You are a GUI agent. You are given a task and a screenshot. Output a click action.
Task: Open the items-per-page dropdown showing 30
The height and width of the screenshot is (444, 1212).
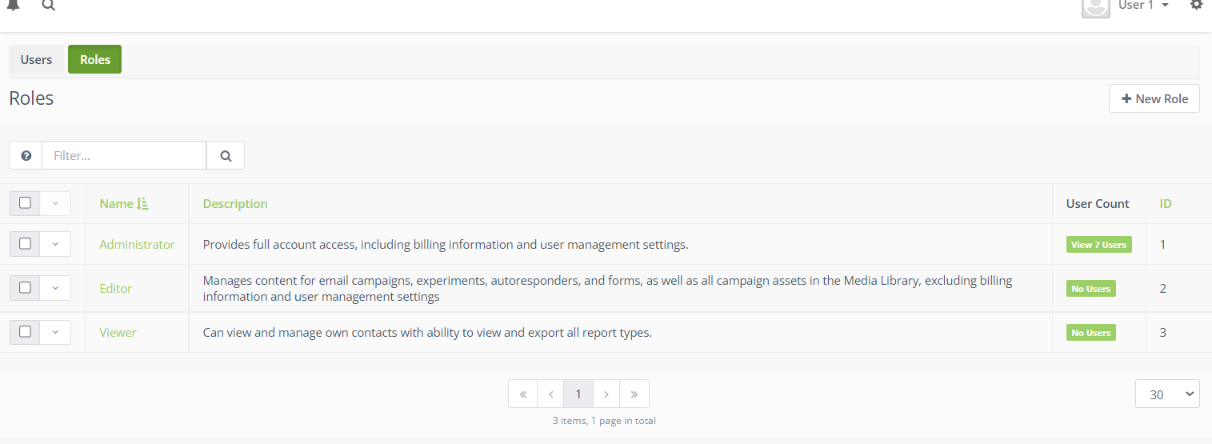point(1167,394)
